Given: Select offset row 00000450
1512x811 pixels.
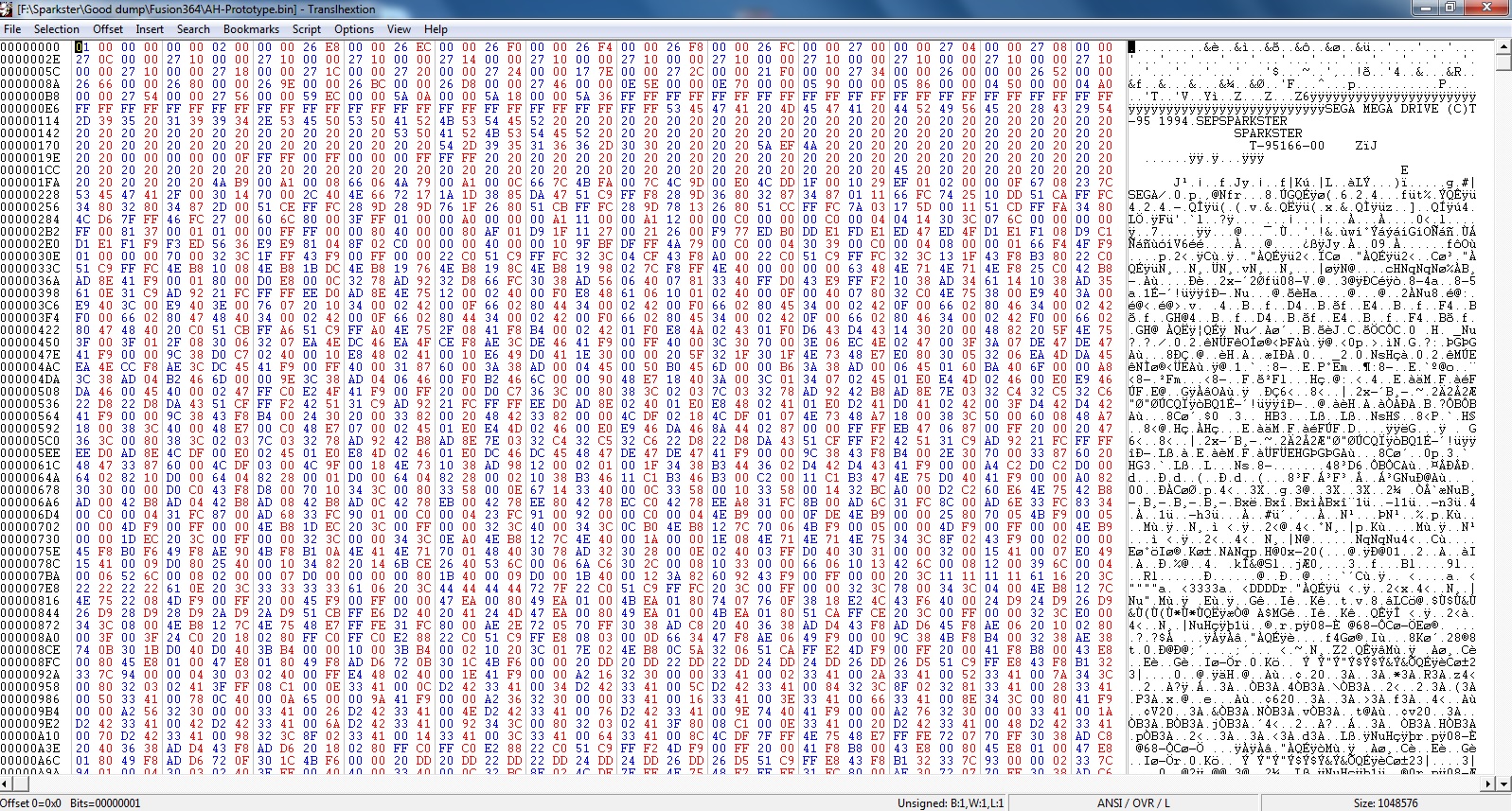Looking at the screenshot, I should pos(30,342).
